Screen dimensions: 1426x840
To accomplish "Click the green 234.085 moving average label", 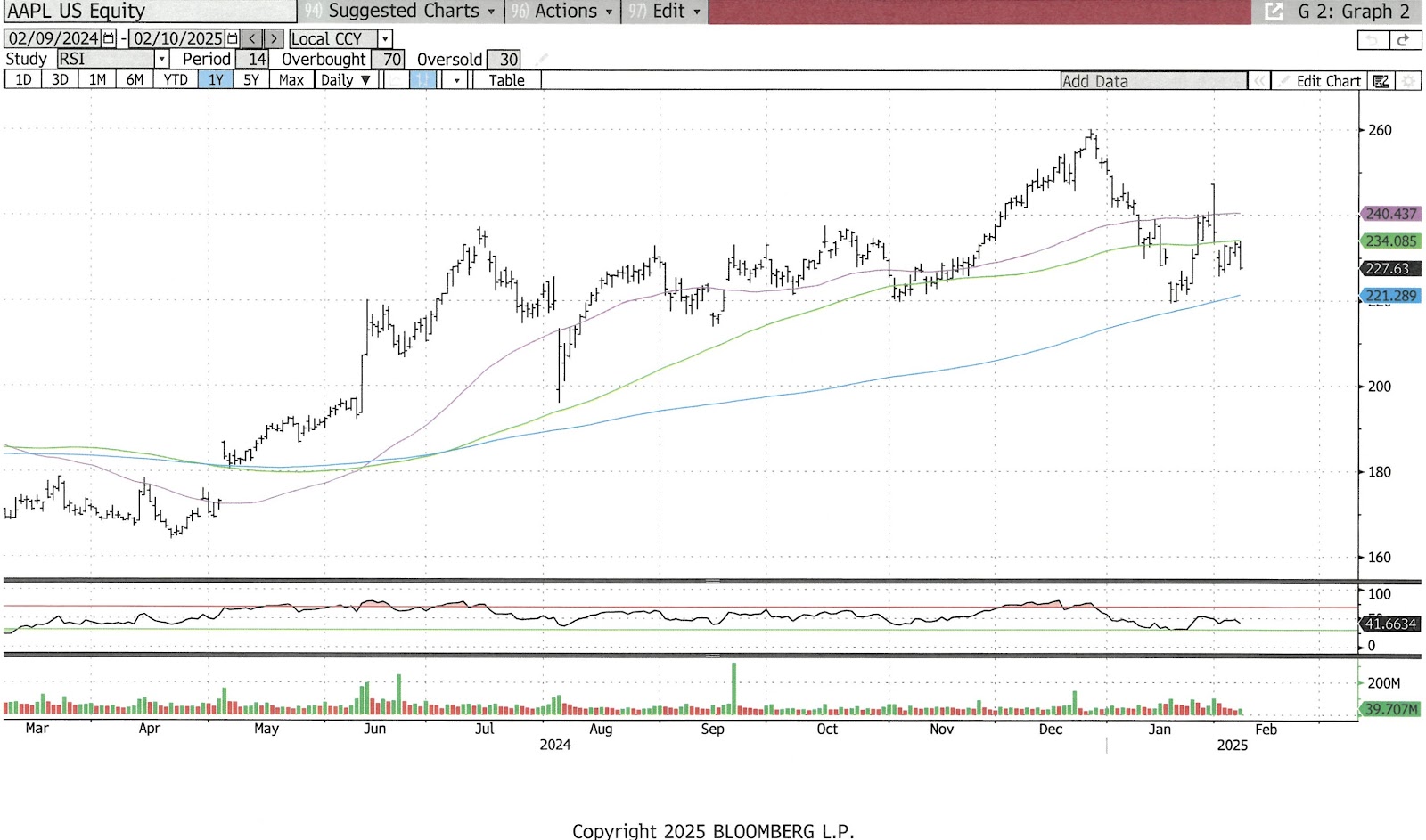I will pyautogui.click(x=1390, y=241).
